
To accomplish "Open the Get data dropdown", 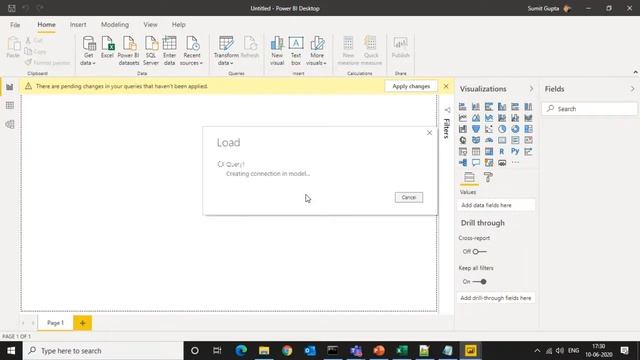I will pos(88,51).
